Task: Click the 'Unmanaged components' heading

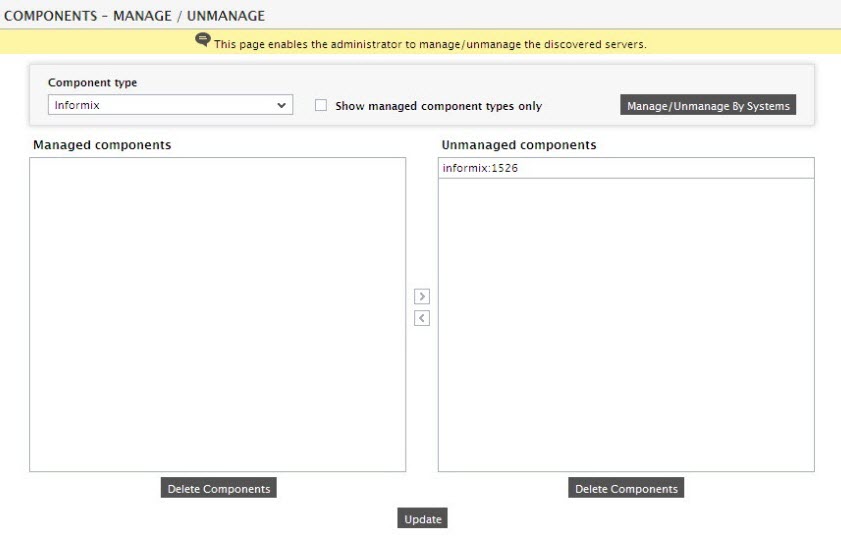Action: click(519, 145)
